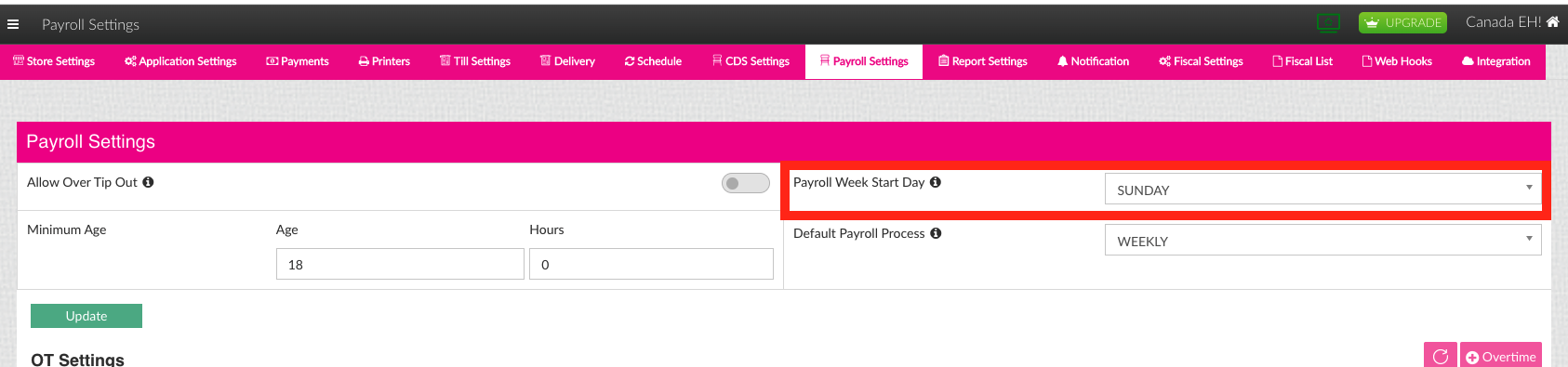Click the Minimum Age field showing 18
1568x367 pixels.
click(400, 264)
